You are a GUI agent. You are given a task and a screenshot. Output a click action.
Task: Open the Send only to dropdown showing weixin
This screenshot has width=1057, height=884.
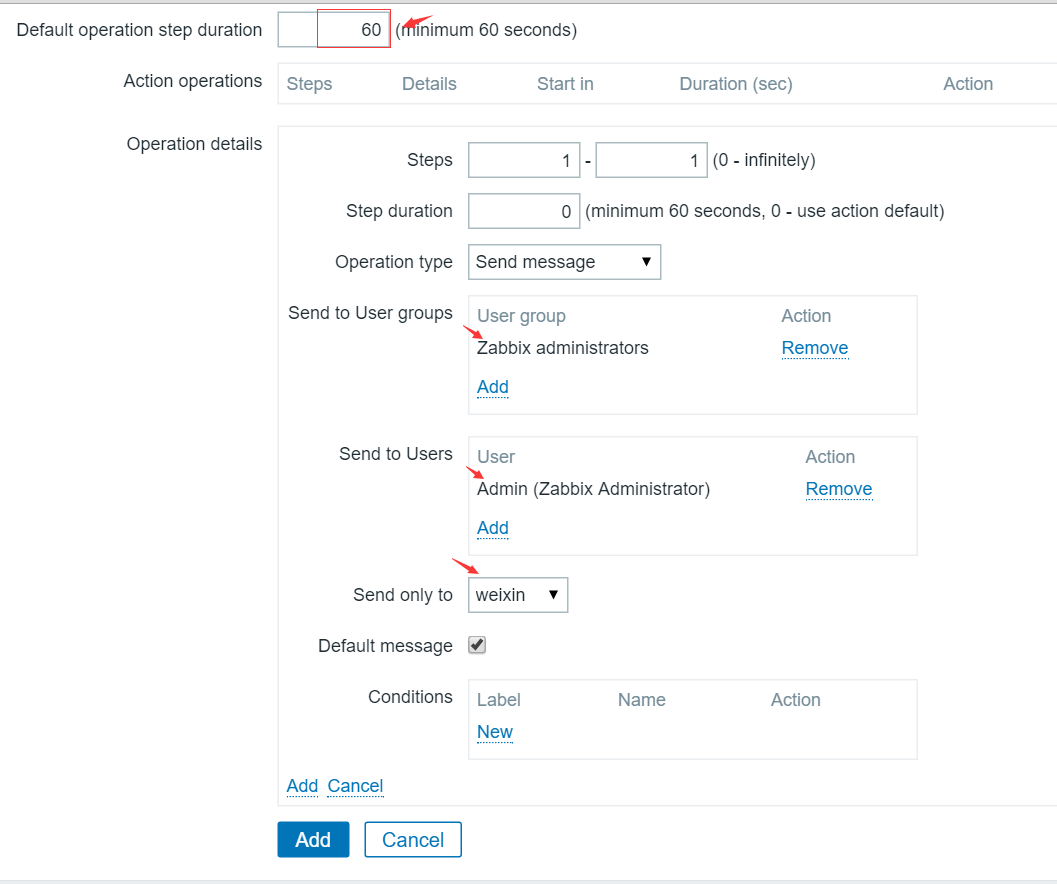tap(517, 594)
